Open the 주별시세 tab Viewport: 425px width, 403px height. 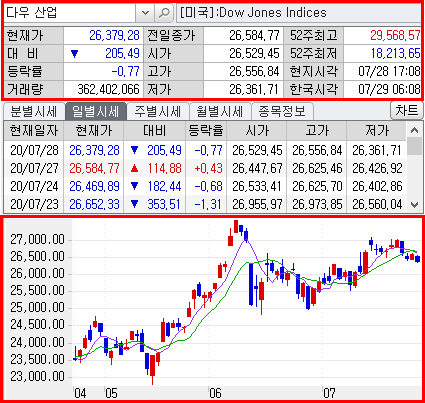(x=158, y=111)
